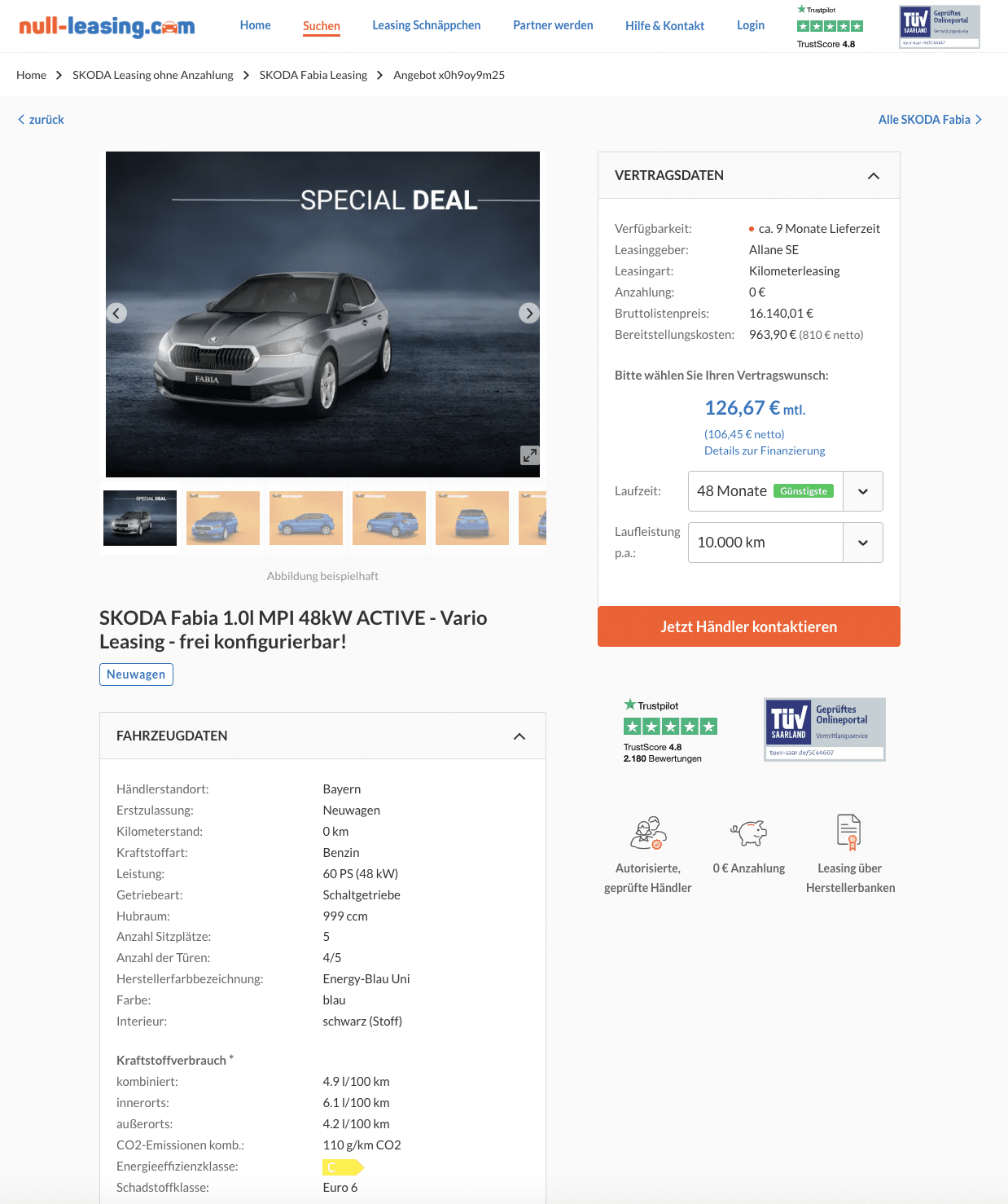
Task: Click authorized dealers icon
Action: 648,833
